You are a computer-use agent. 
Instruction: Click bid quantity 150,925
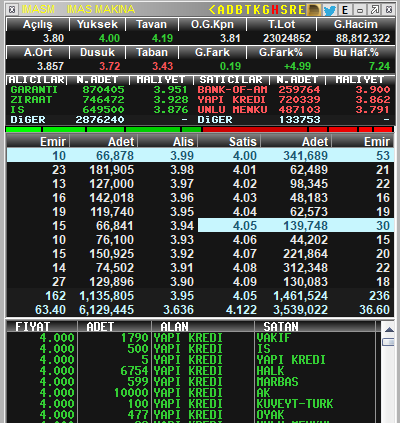click(111, 254)
